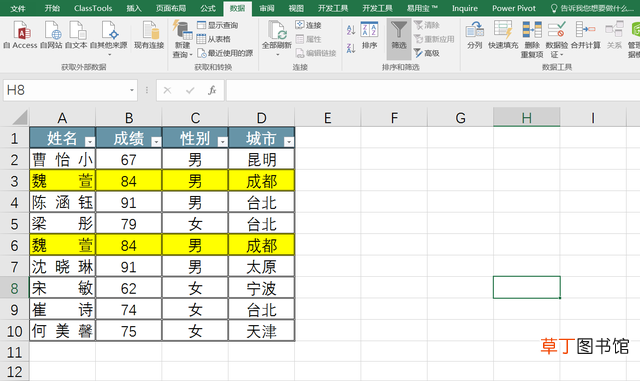Image resolution: width=640 pixels, height=381 pixels.
Task: Toggle the 筛选 filter button
Action: click(399, 38)
